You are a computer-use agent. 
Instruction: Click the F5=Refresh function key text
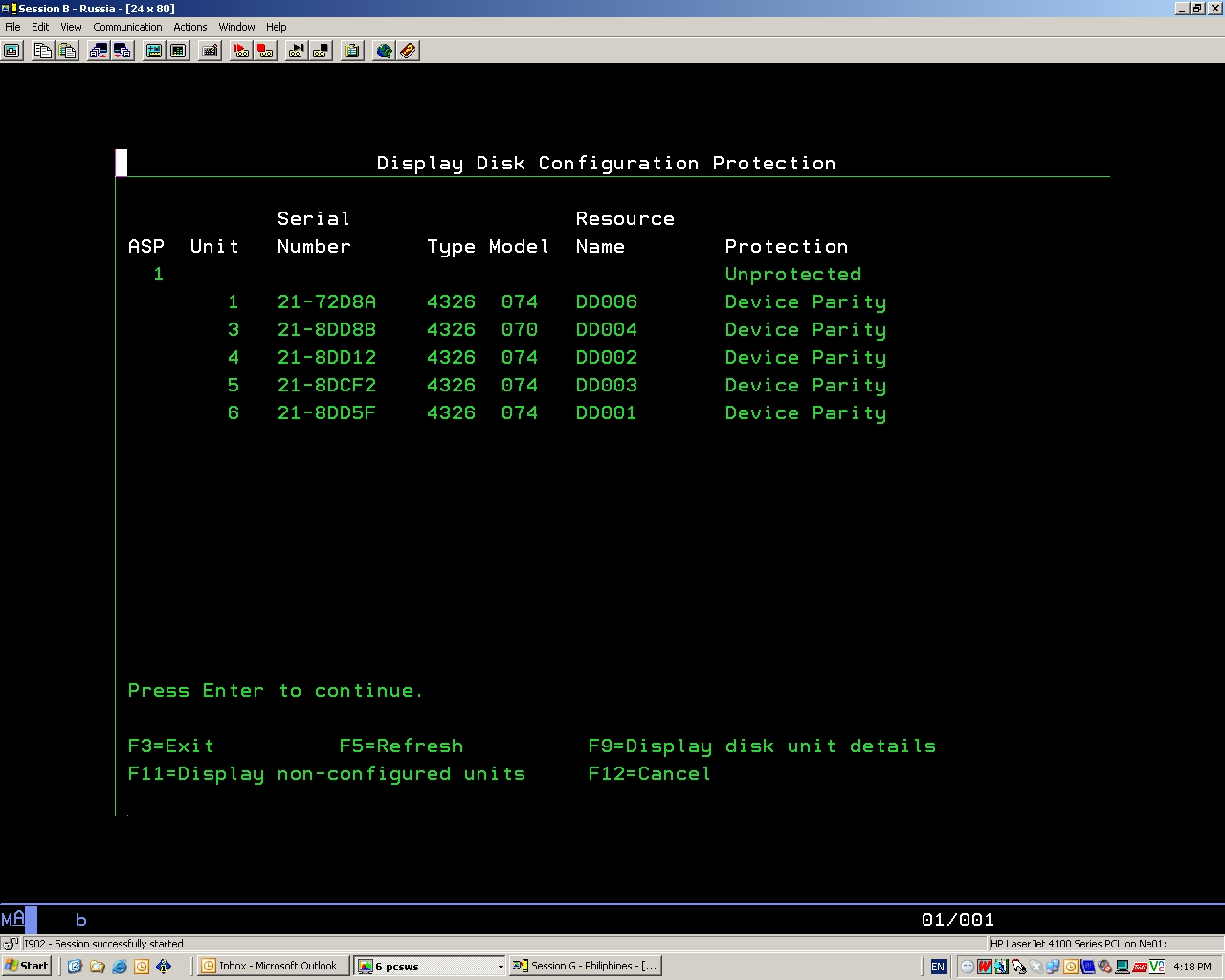click(x=401, y=746)
